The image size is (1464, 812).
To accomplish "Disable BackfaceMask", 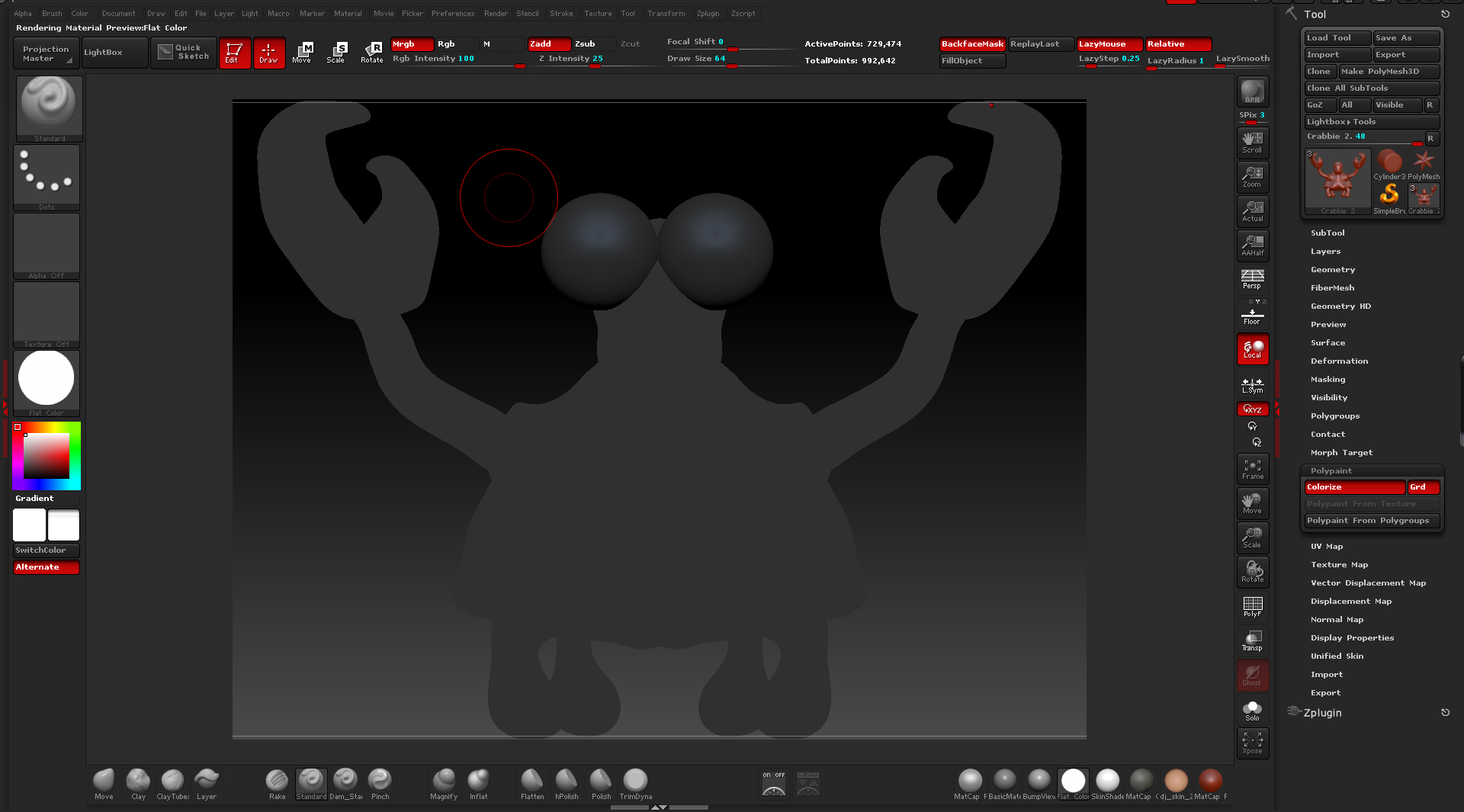I will point(972,44).
